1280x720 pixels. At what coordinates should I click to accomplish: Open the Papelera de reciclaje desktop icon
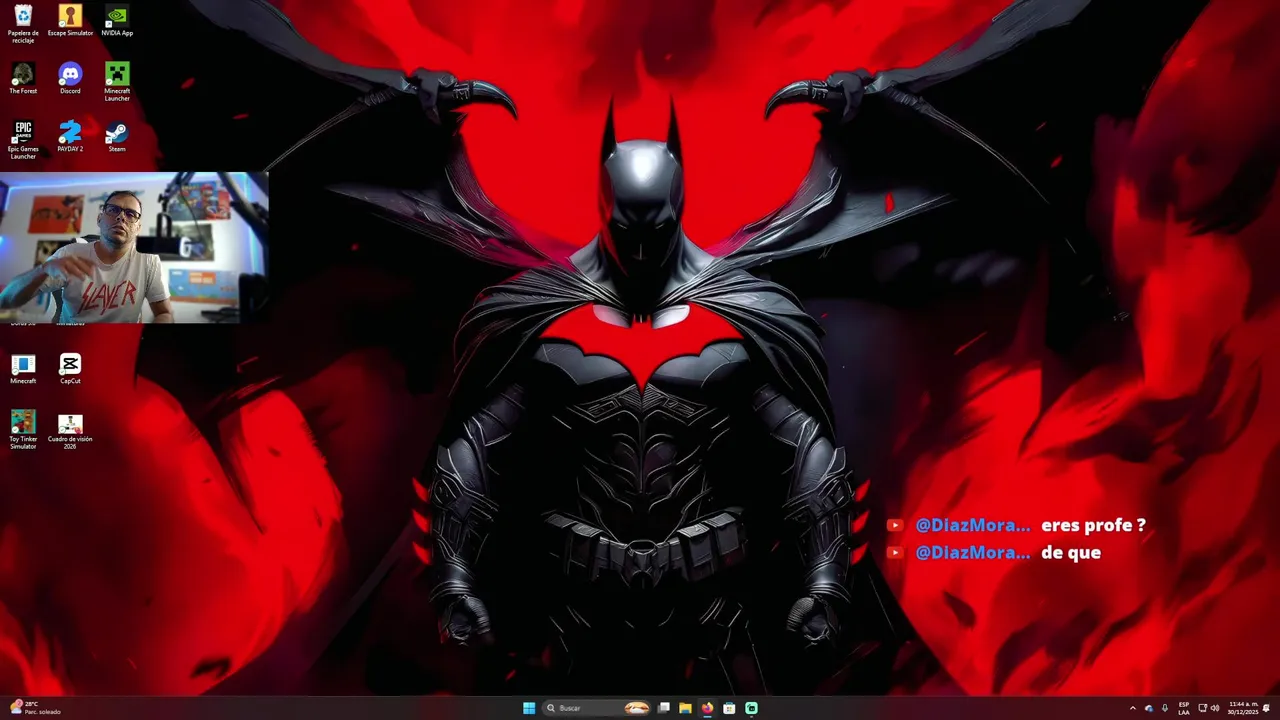23,24
